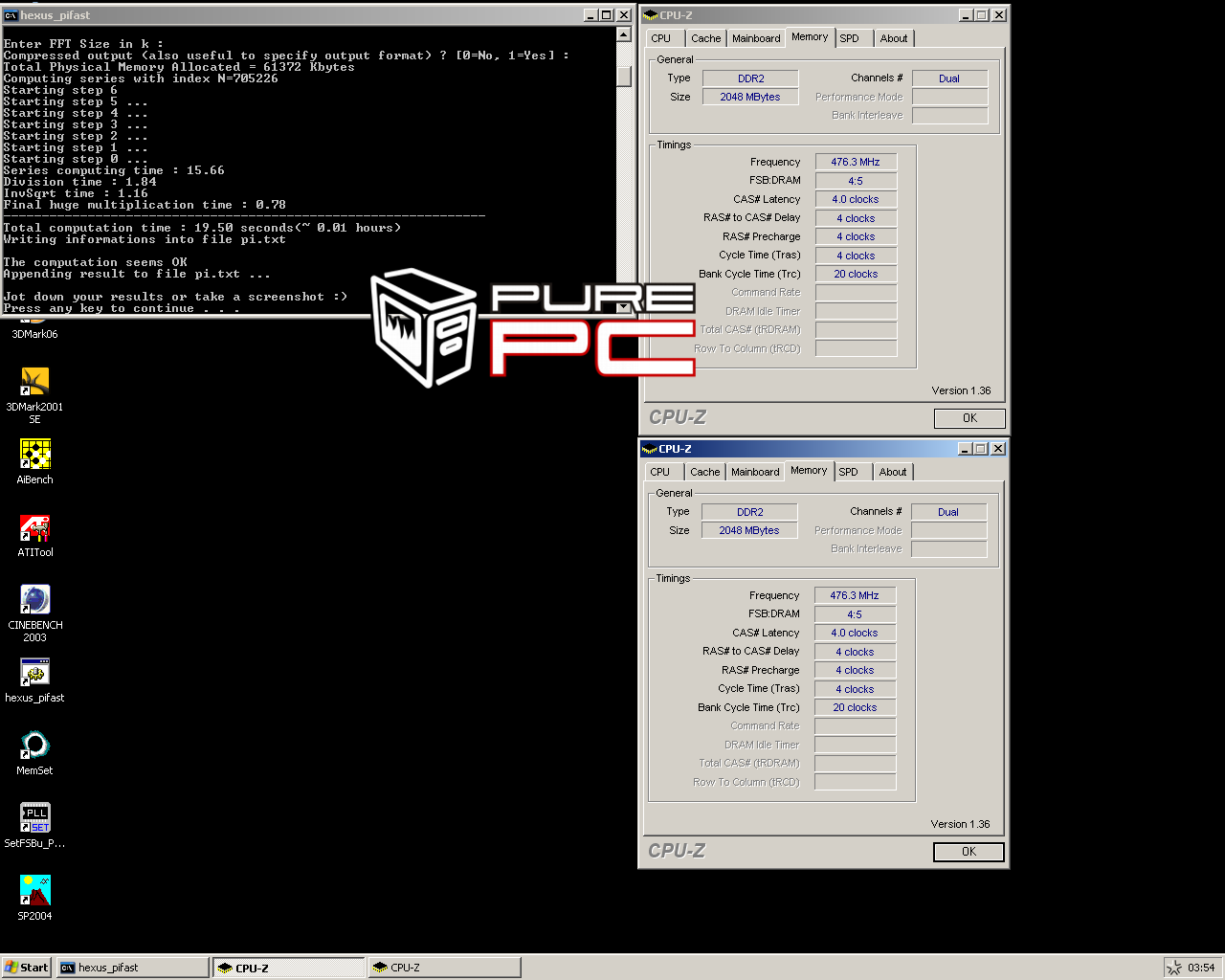Image resolution: width=1225 pixels, height=980 pixels.
Task: Open the Start menu
Action: [27, 968]
